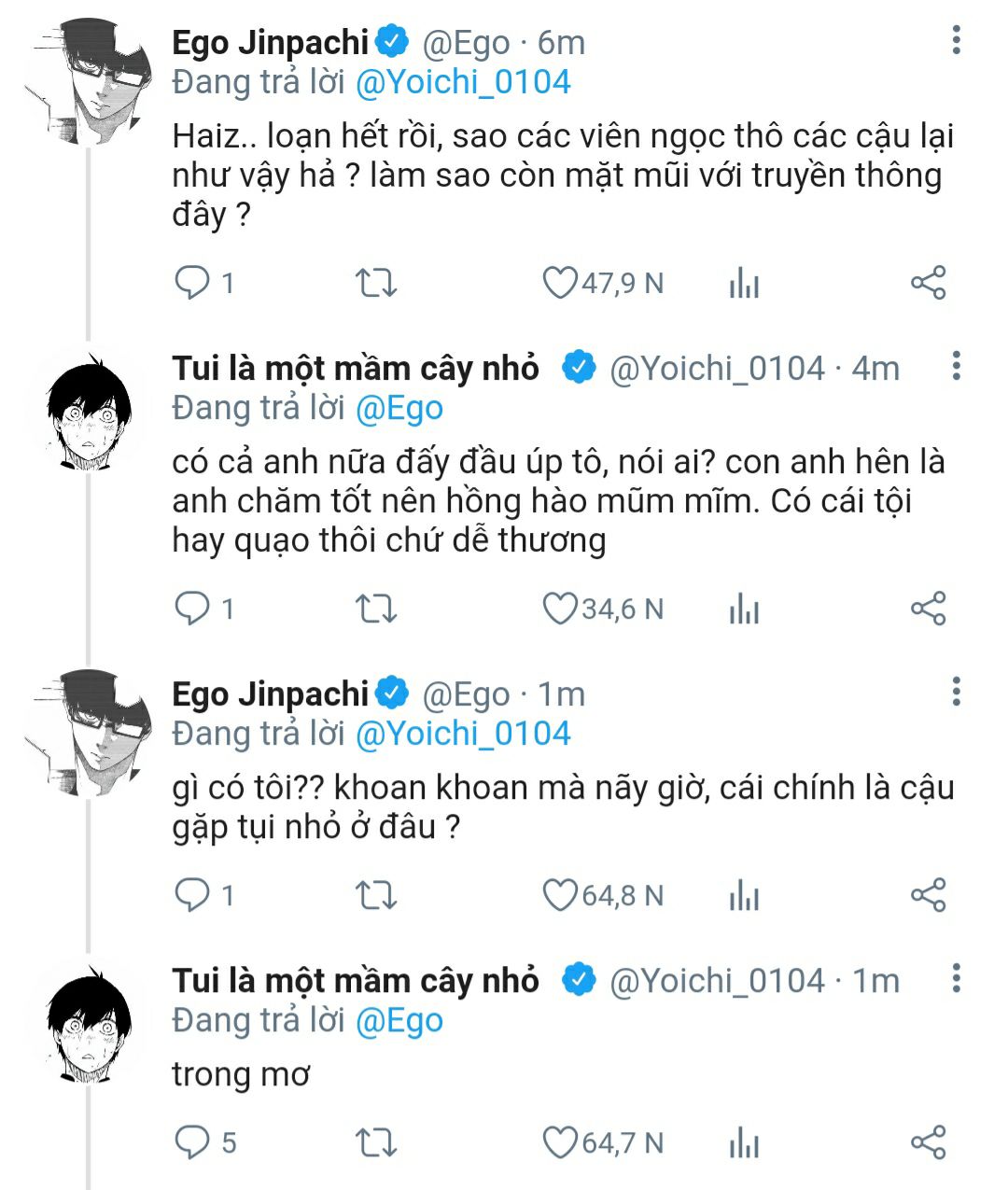Retweet Yoichi's 'đầu úp tô' reply
Viewport: 1008px width, 1190px height.
coord(376,609)
